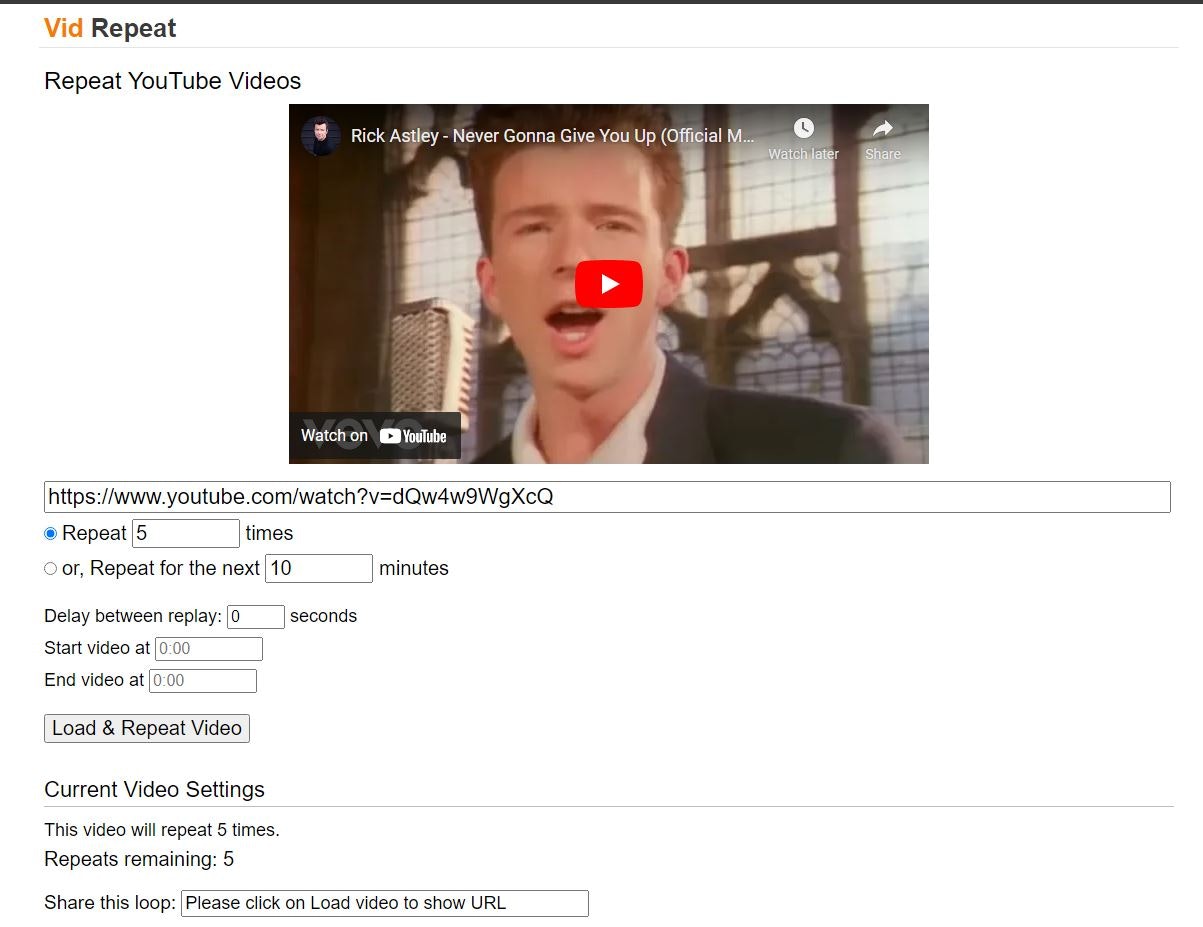Open Watch on YouTube link
The height and width of the screenshot is (927, 1203).
pyautogui.click(x=374, y=435)
